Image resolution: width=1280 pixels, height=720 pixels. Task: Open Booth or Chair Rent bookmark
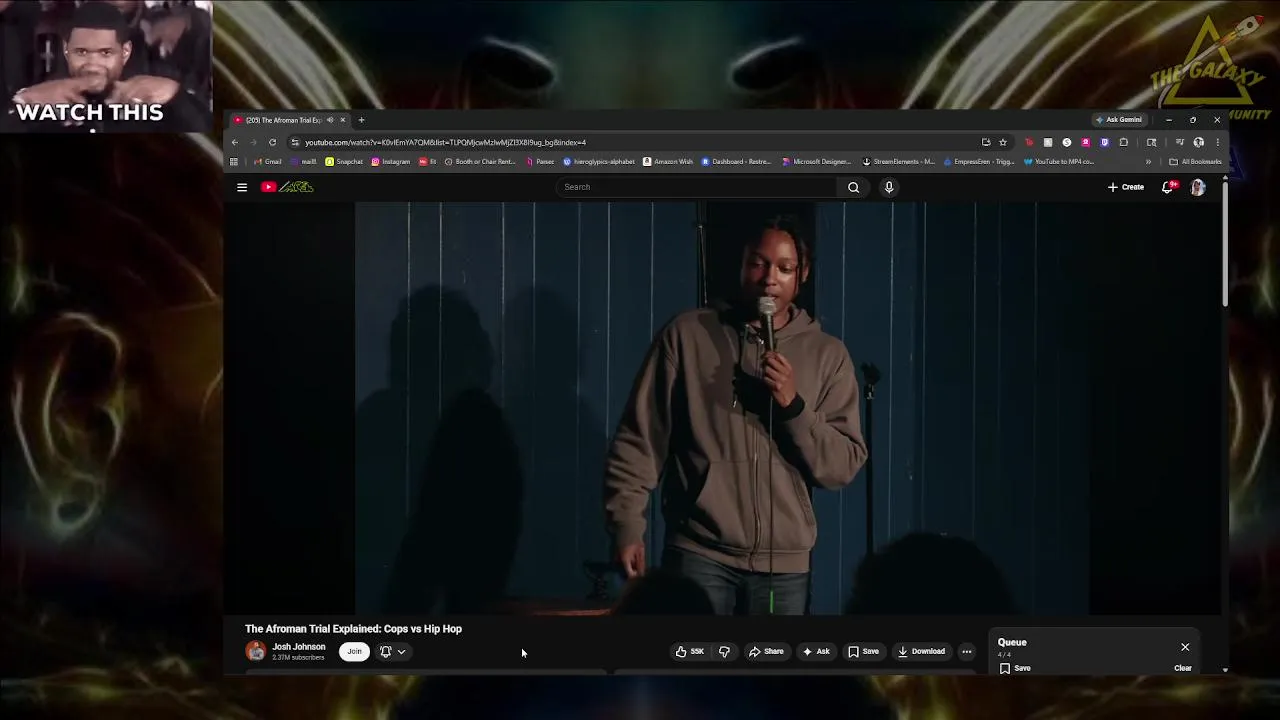coord(480,162)
